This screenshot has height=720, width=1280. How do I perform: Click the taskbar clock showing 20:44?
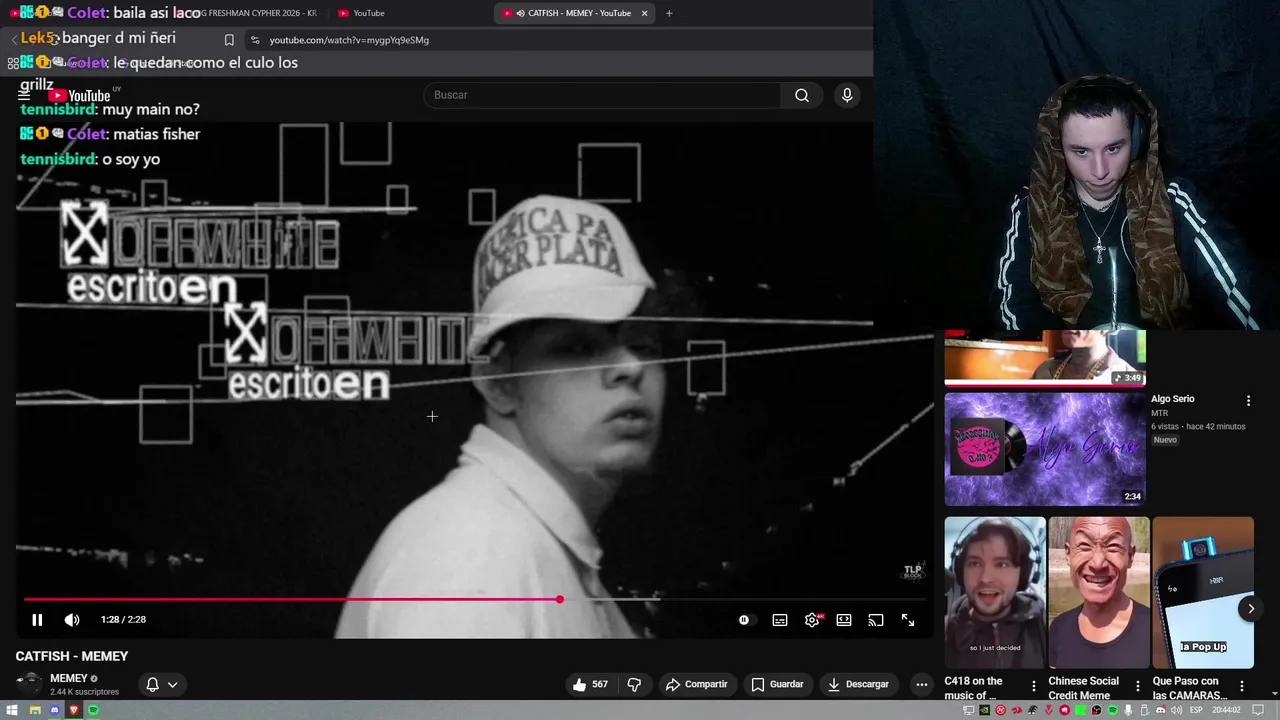[x=1227, y=710]
